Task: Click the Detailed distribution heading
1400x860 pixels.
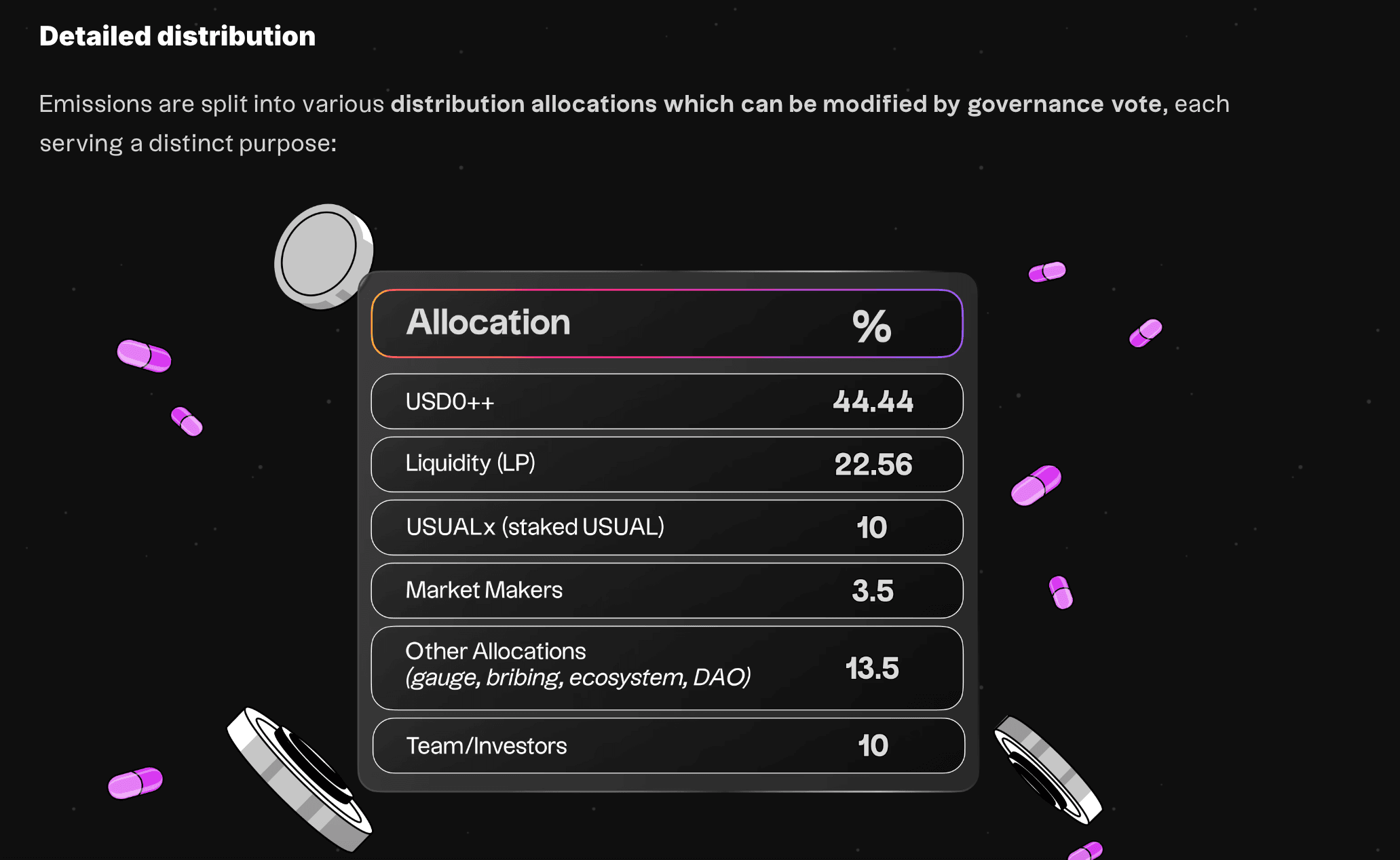Action: point(177,36)
